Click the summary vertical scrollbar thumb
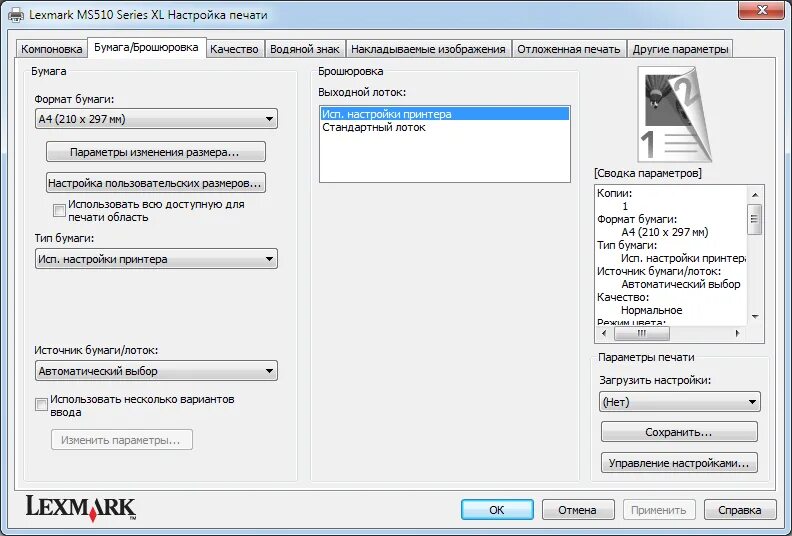 [x=755, y=219]
